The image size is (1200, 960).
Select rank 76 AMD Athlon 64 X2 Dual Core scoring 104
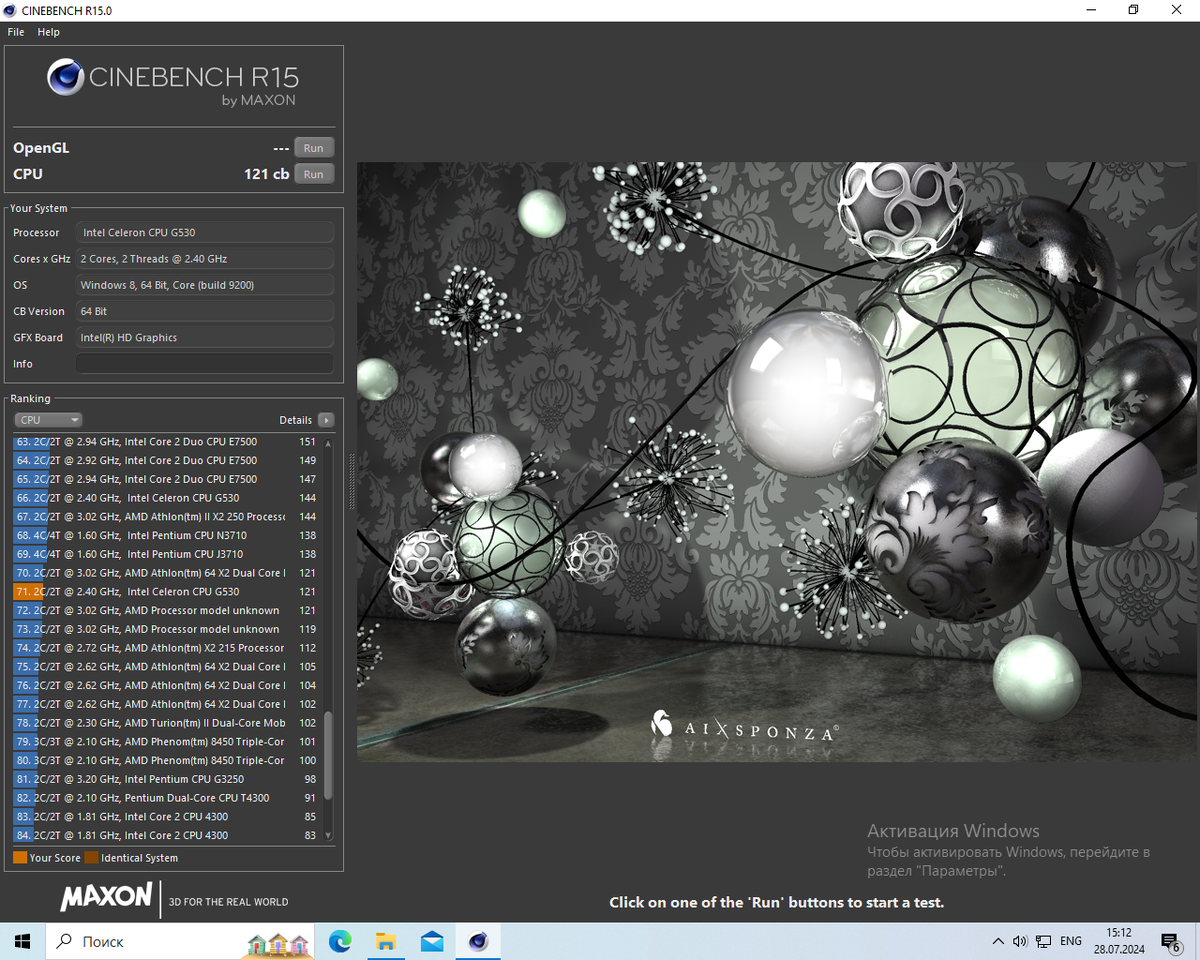pos(168,686)
